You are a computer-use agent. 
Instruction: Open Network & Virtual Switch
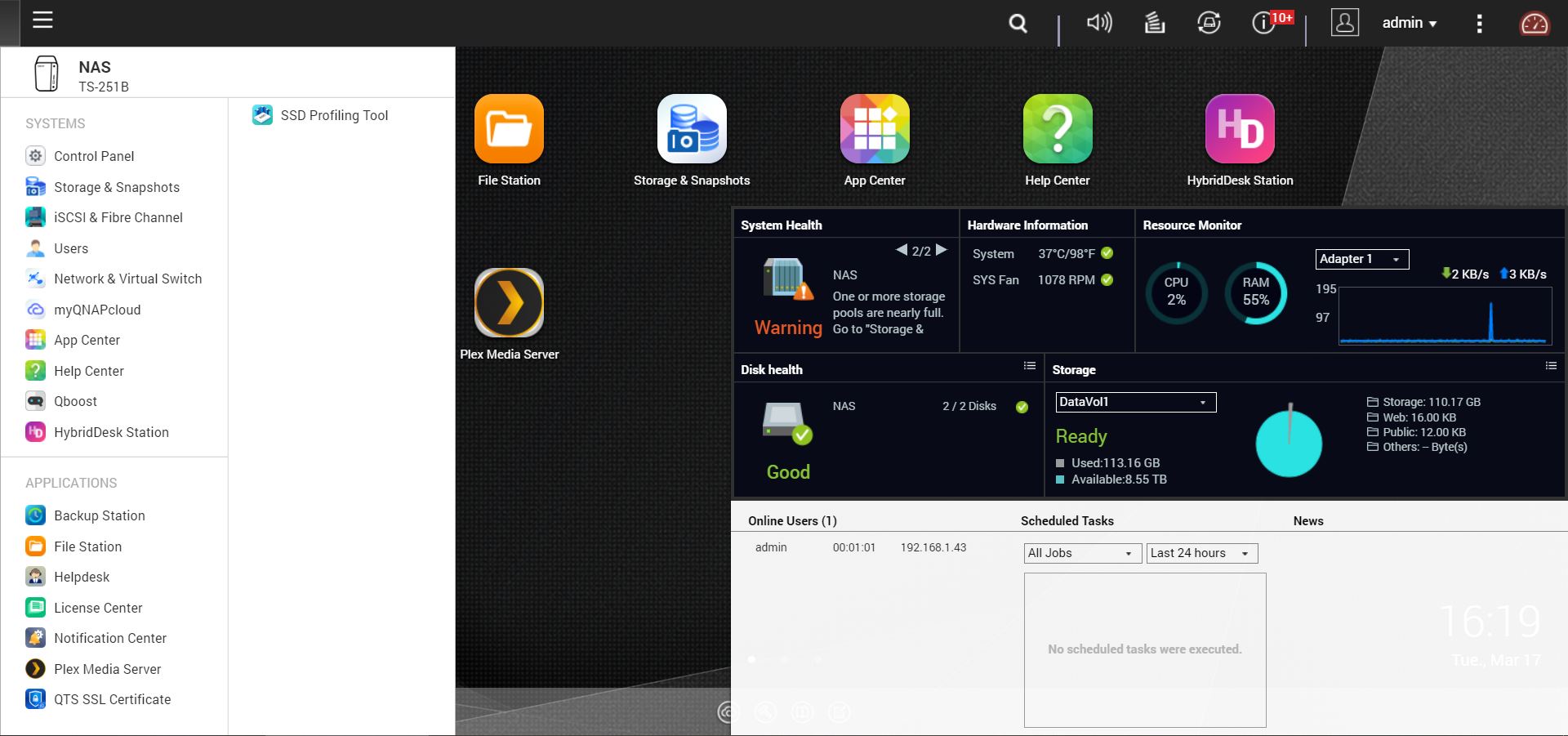(x=114, y=279)
